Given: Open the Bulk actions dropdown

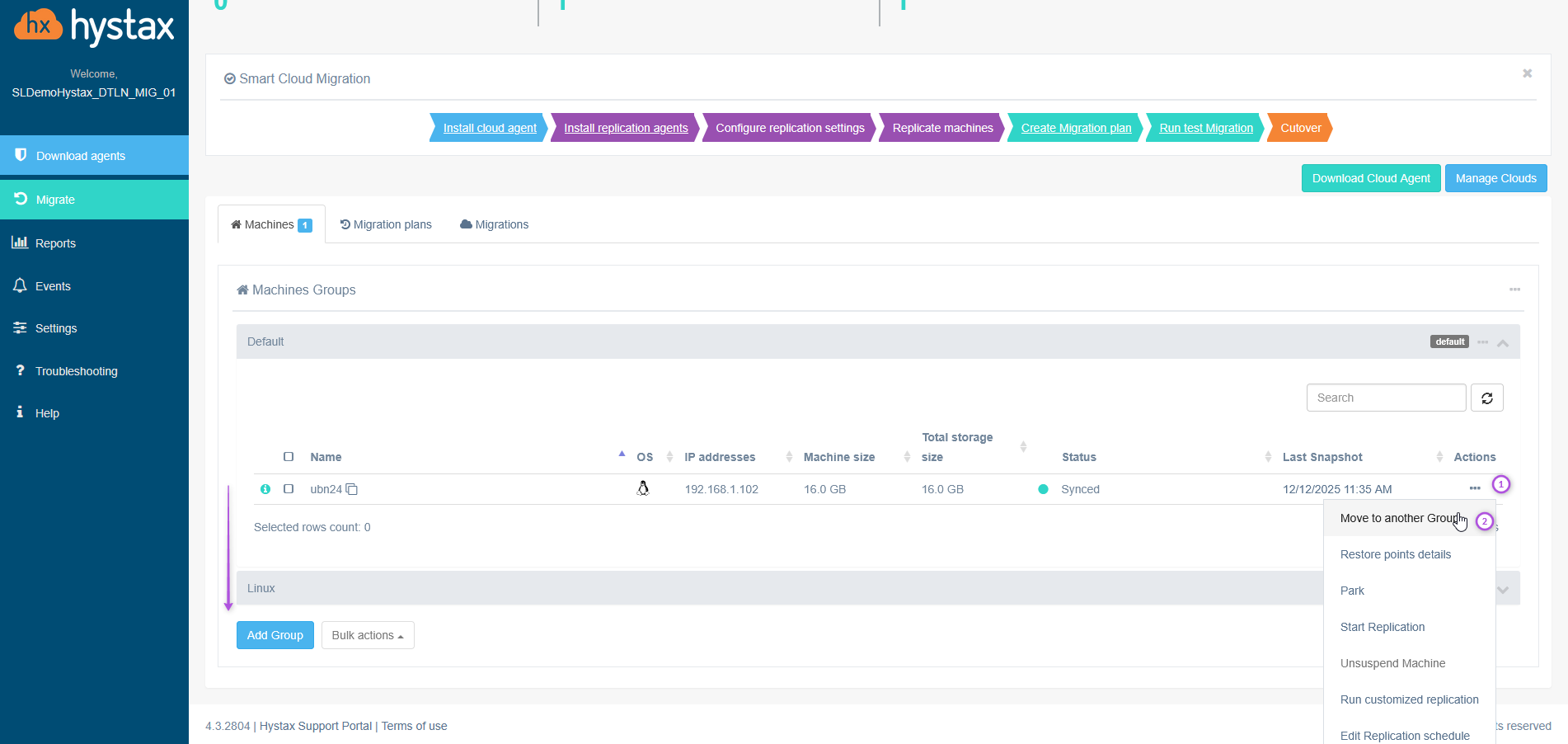Looking at the screenshot, I should click(x=368, y=635).
